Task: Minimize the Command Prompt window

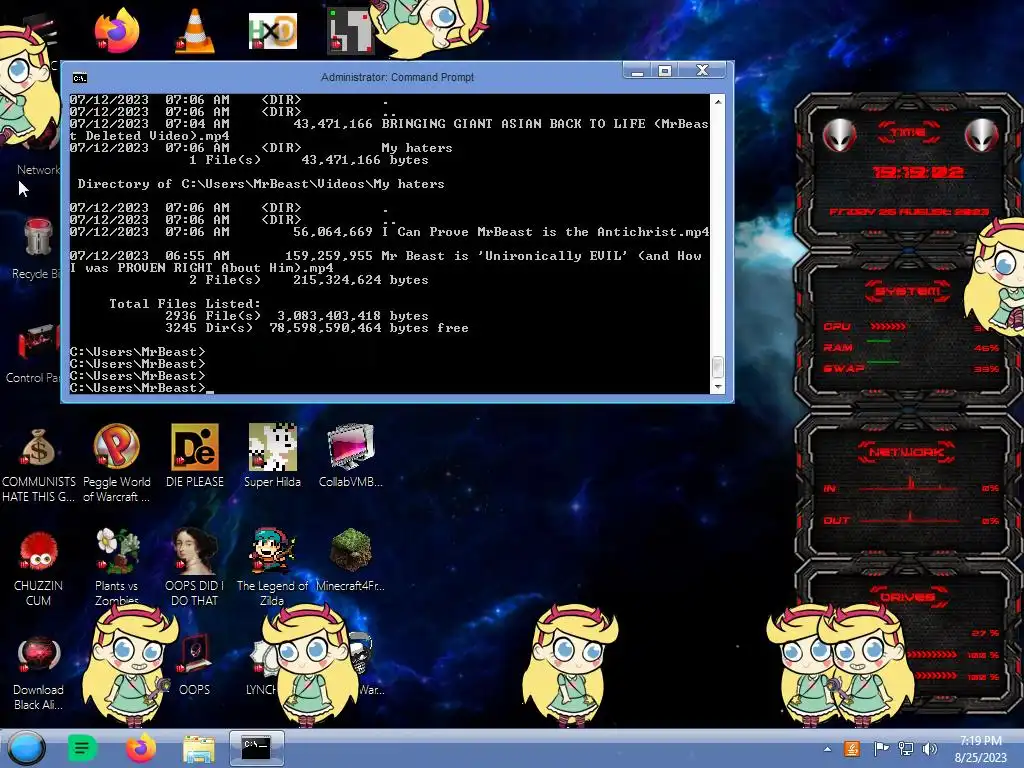Action: (638, 71)
